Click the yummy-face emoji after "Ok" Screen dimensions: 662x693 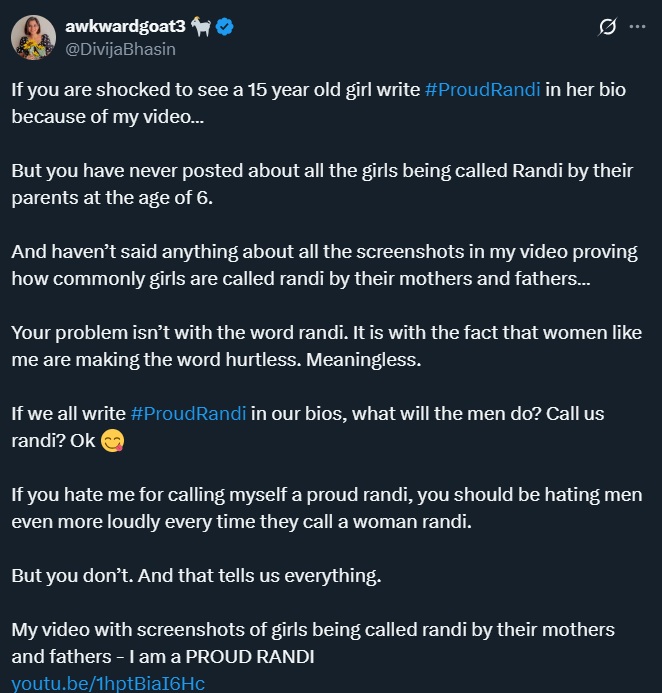112,440
